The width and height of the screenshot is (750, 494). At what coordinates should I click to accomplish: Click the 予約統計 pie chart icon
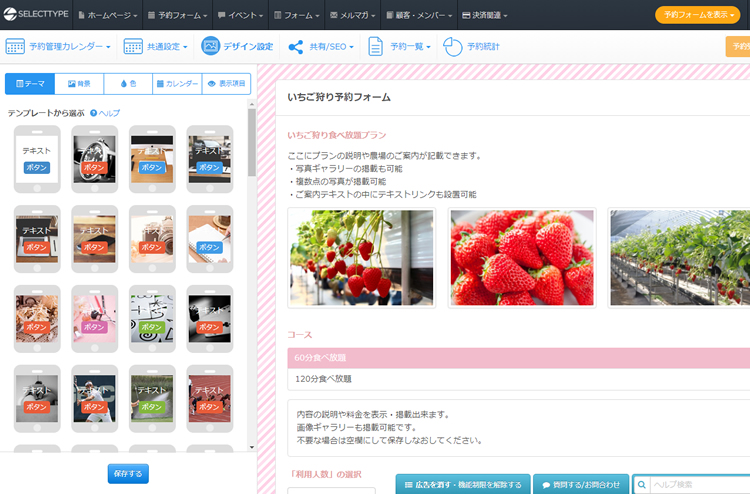coord(452,47)
